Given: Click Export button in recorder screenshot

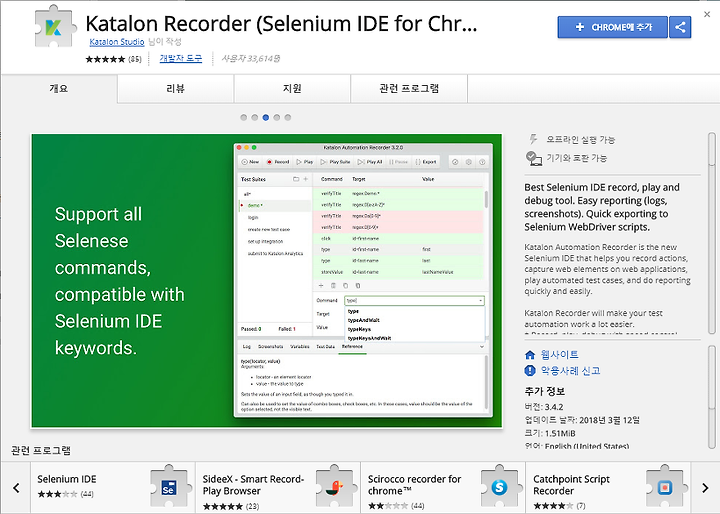Looking at the screenshot, I should click(426, 162).
